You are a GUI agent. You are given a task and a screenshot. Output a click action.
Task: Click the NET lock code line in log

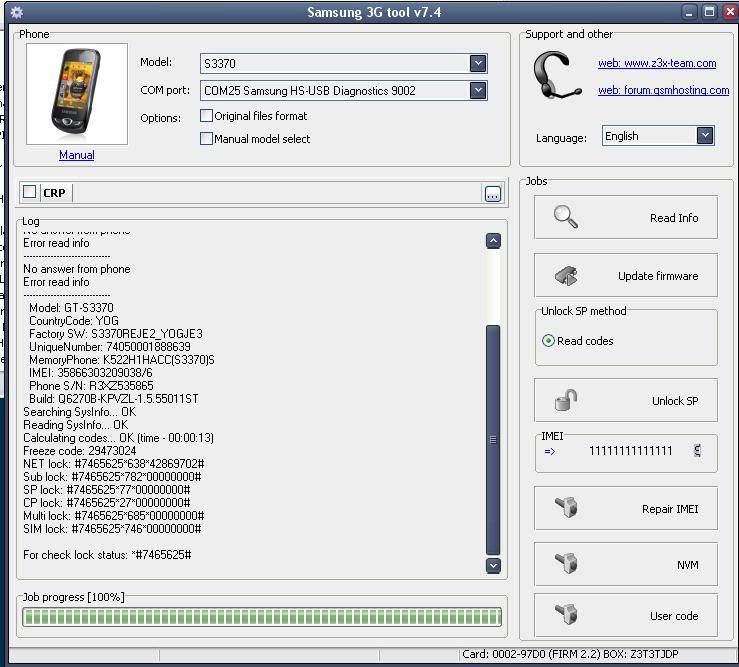(x=114, y=464)
